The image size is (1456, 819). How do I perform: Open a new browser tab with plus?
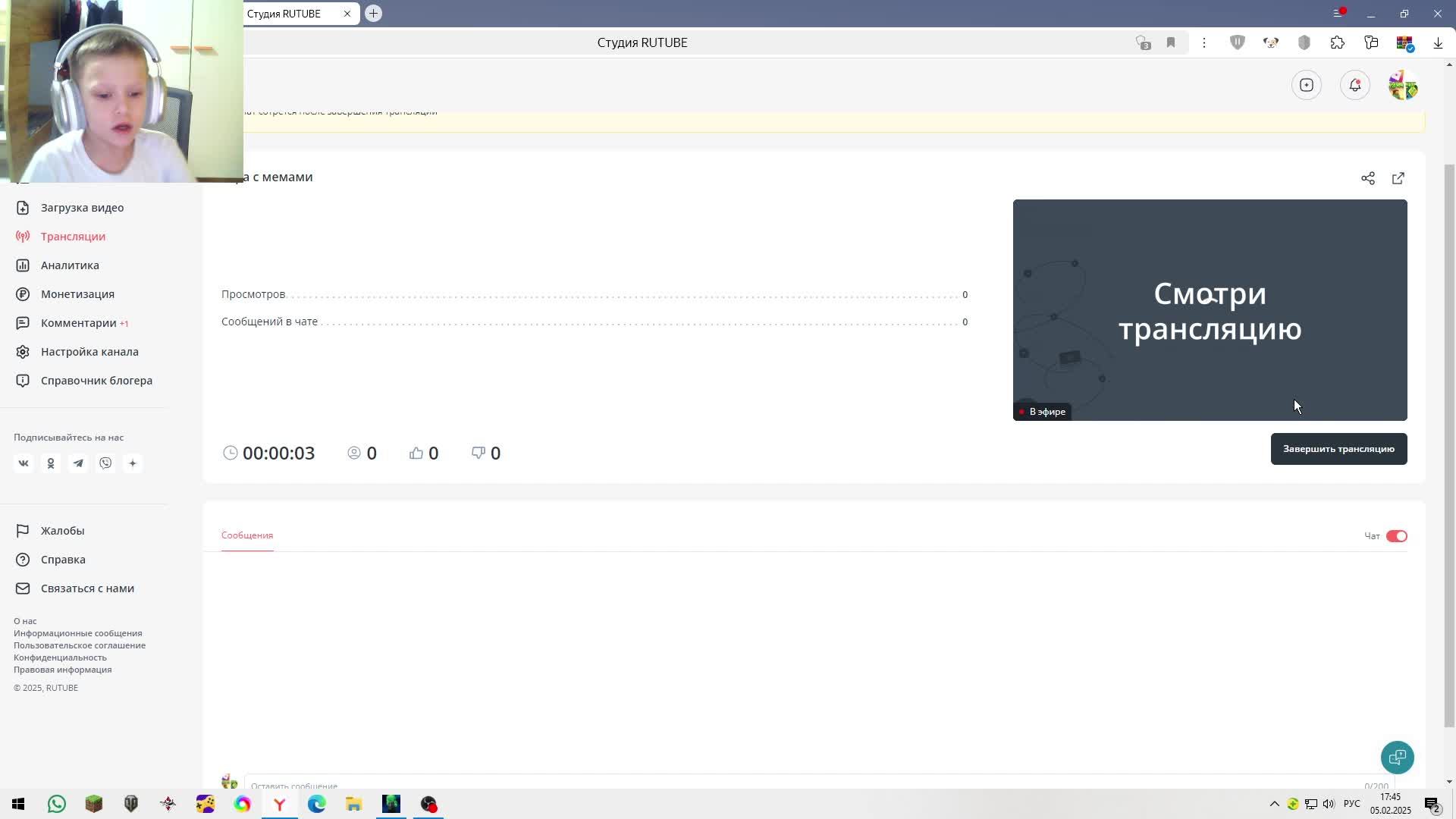coord(373,14)
